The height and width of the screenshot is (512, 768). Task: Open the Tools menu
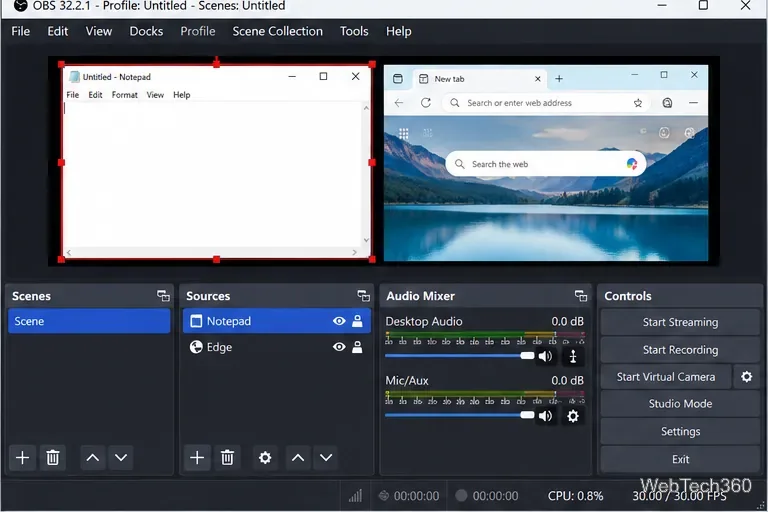coord(354,31)
